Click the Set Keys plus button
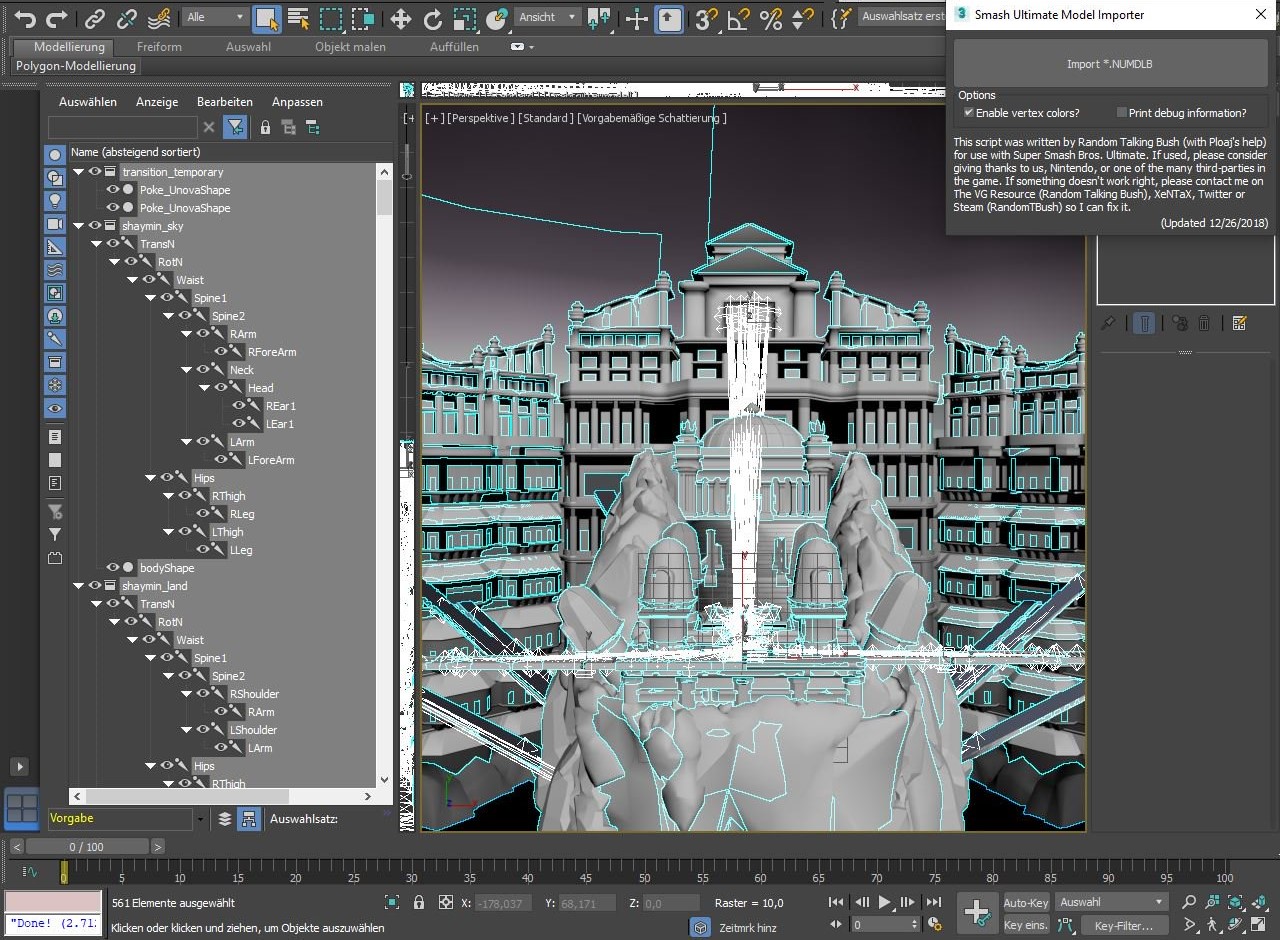 (x=976, y=912)
